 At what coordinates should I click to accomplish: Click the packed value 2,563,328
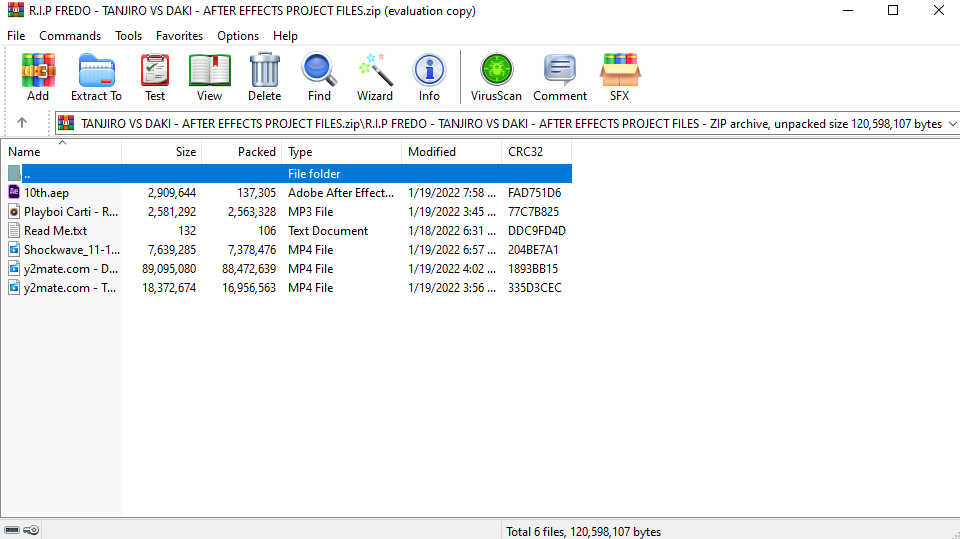pos(252,211)
